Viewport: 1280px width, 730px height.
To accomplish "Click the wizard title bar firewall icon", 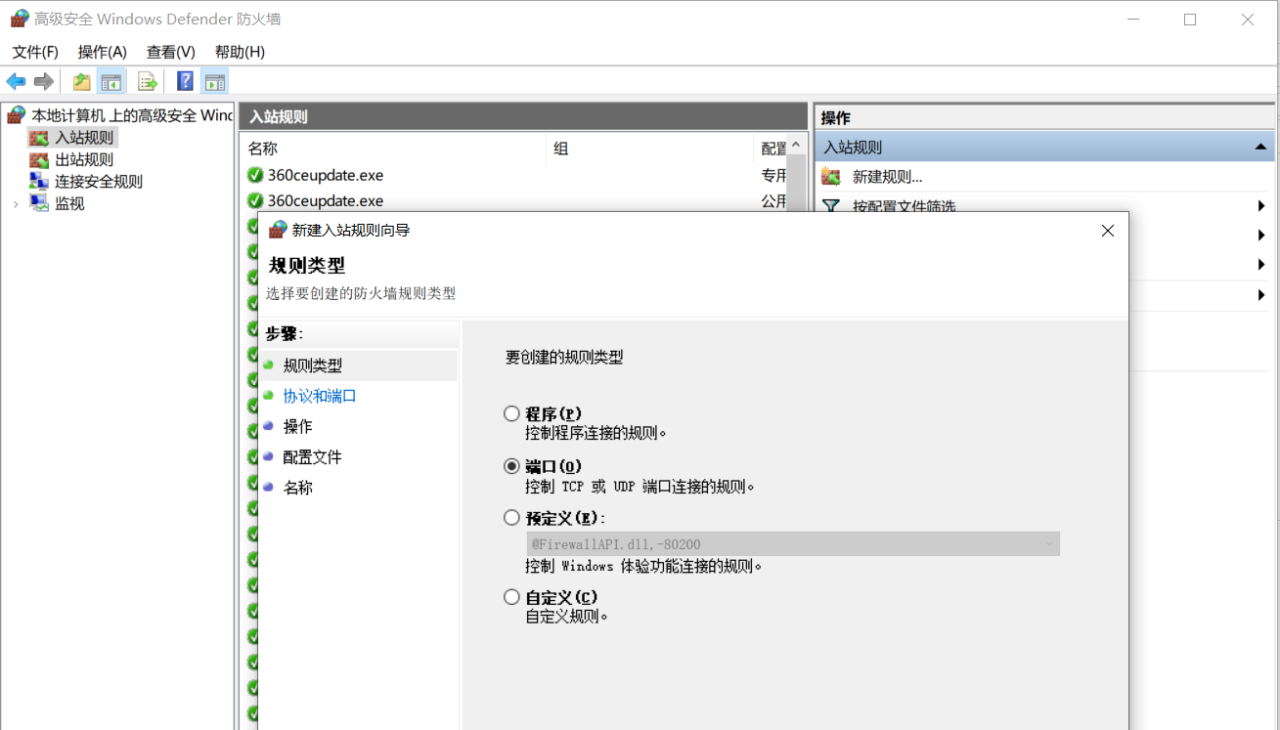I will [x=278, y=230].
